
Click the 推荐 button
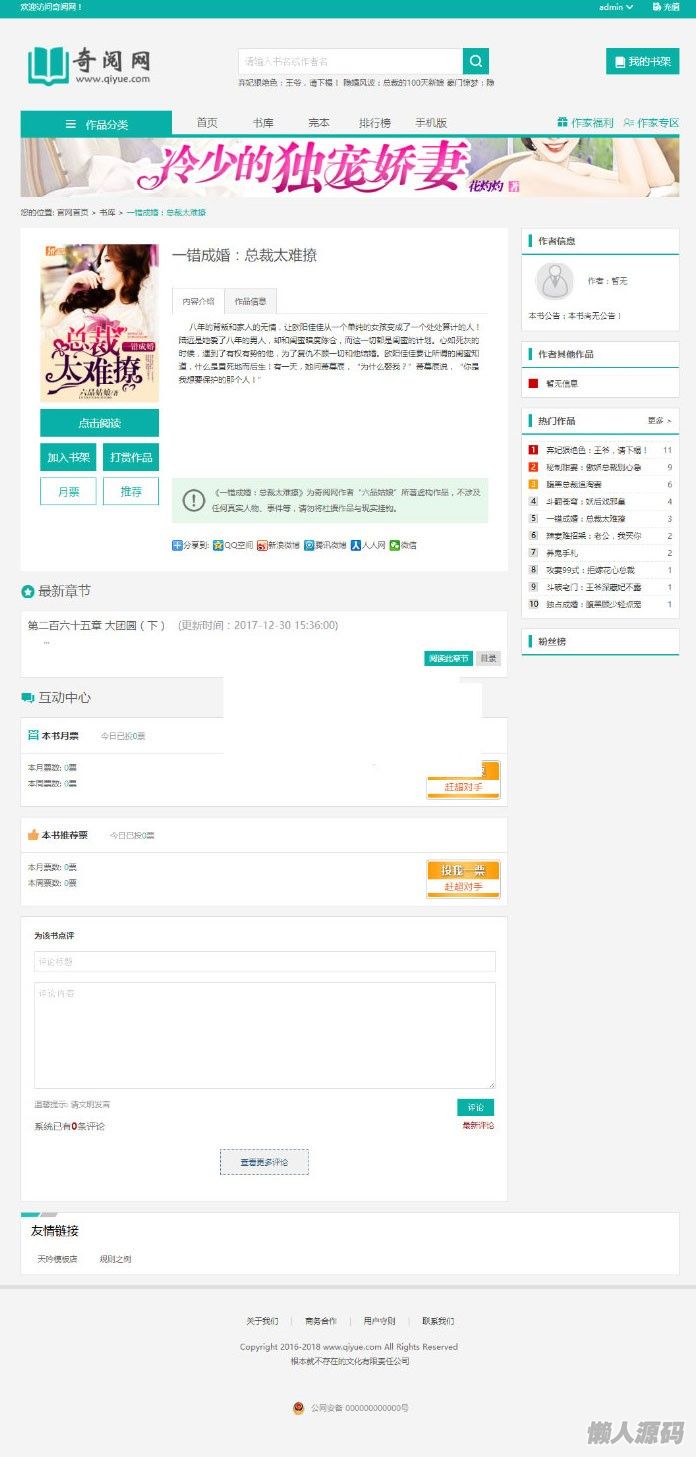(131, 491)
